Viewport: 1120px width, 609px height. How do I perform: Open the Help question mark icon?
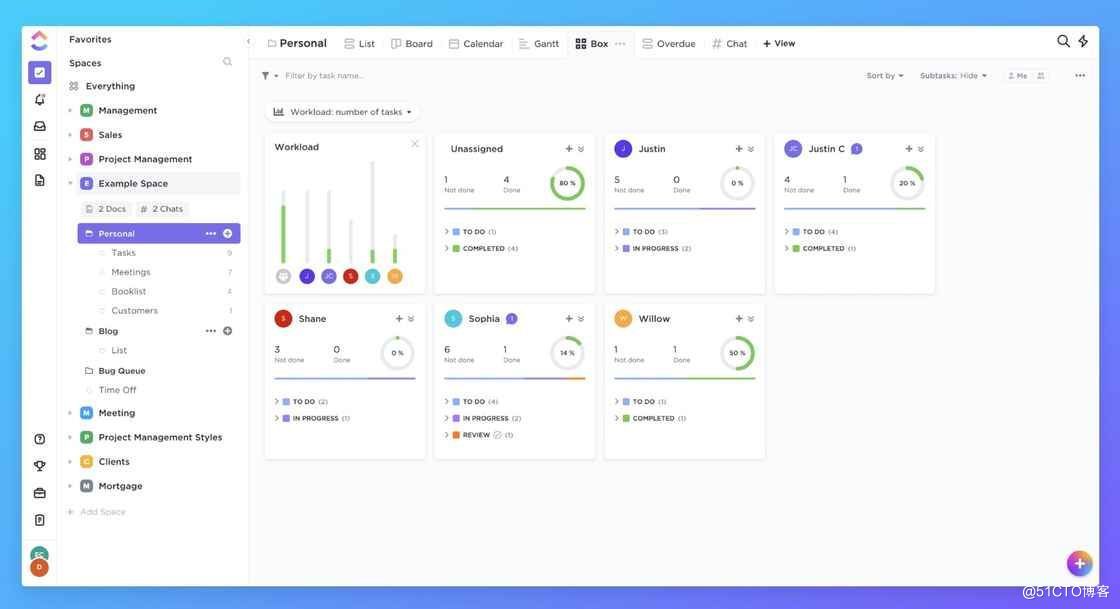[x=39, y=439]
